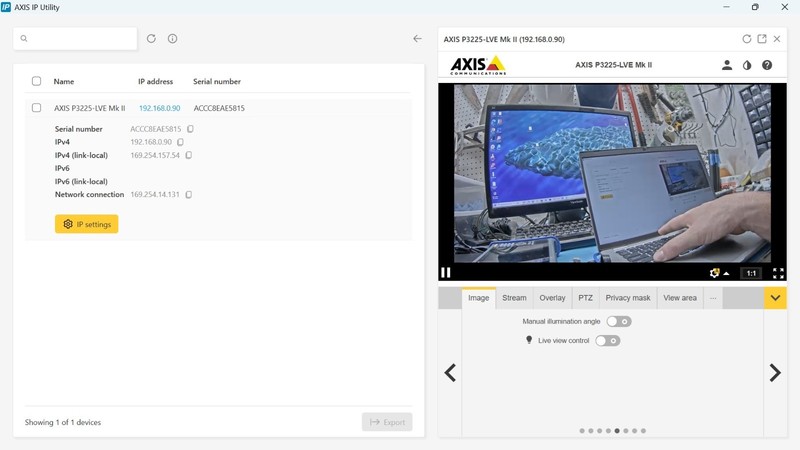Open the Image tab
Image resolution: width=800 pixels, height=450 pixels.
coord(479,298)
